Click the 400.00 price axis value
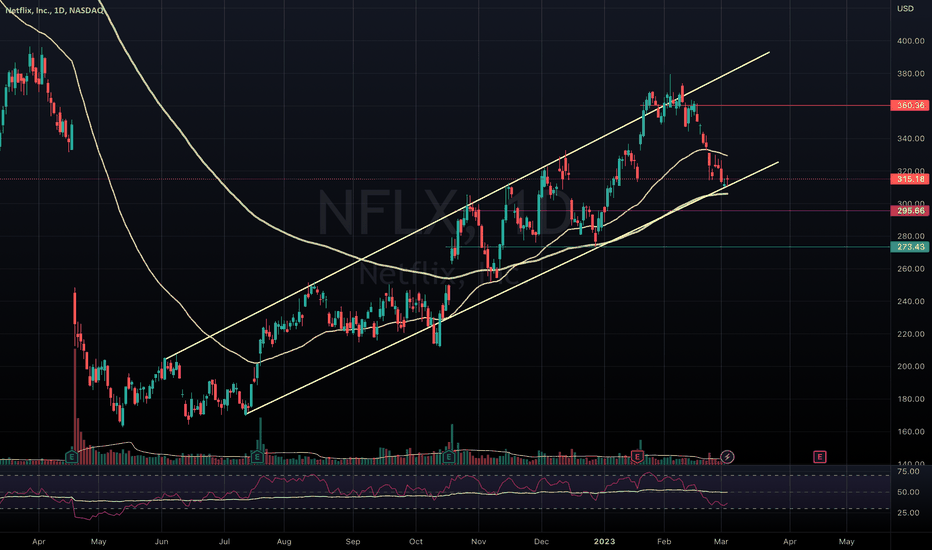The width and height of the screenshot is (932, 550). (911, 41)
